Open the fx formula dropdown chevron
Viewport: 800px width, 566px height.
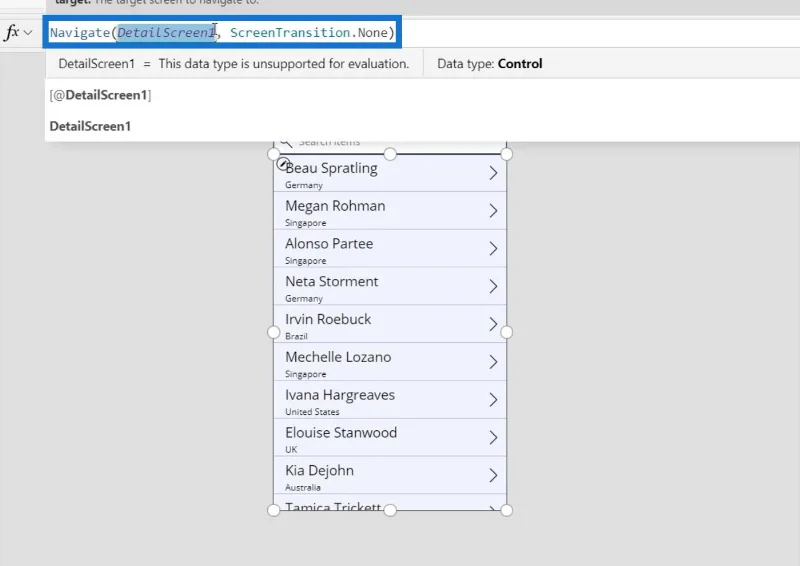(x=28, y=33)
